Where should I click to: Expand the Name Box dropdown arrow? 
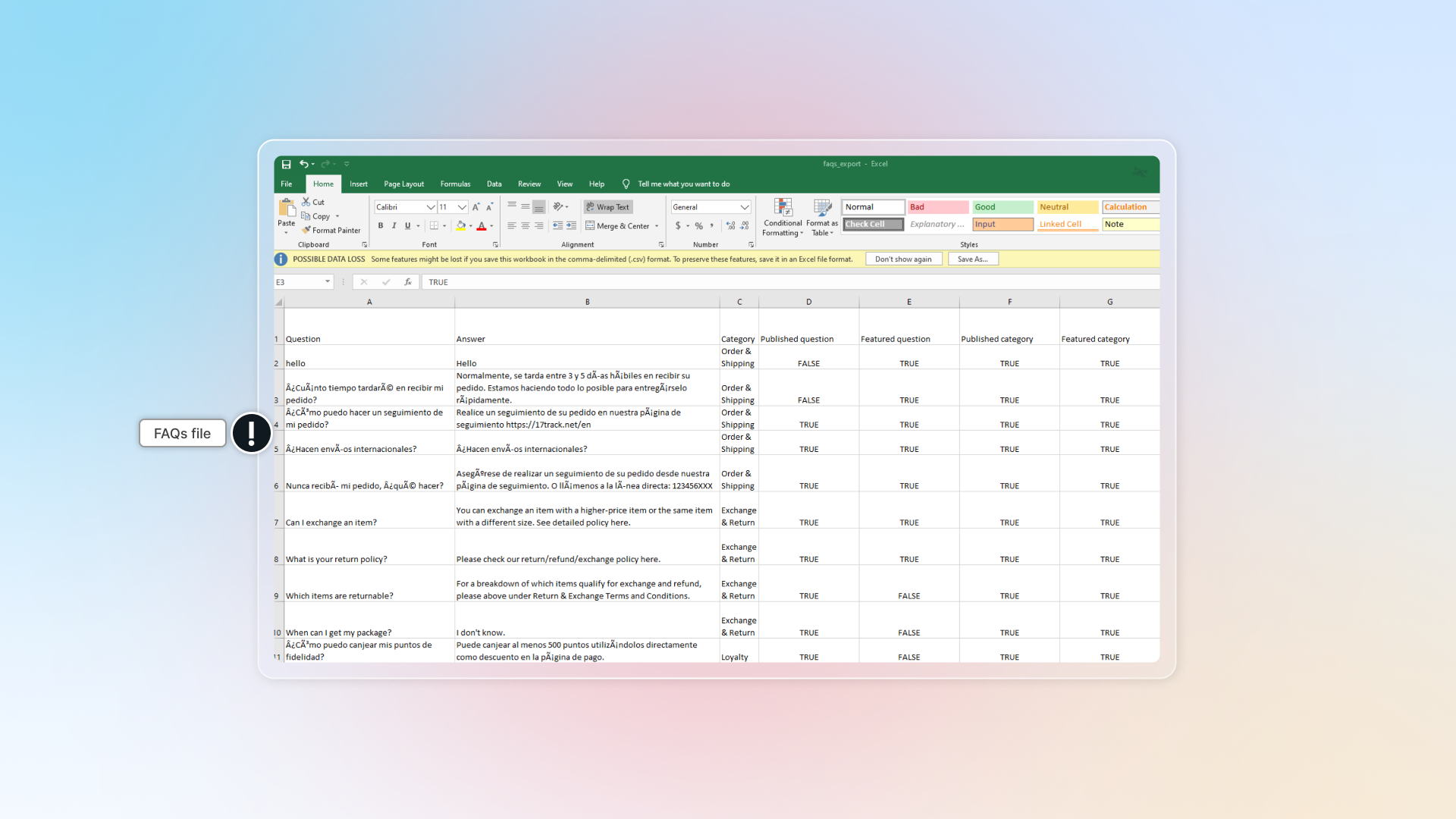coord(328,282)
